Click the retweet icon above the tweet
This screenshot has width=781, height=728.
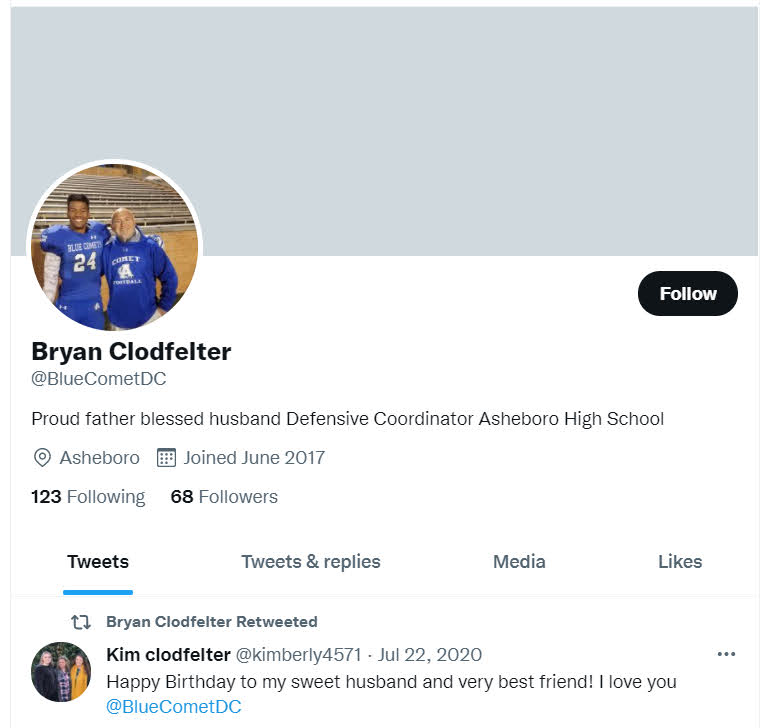[x=81, y=621]
